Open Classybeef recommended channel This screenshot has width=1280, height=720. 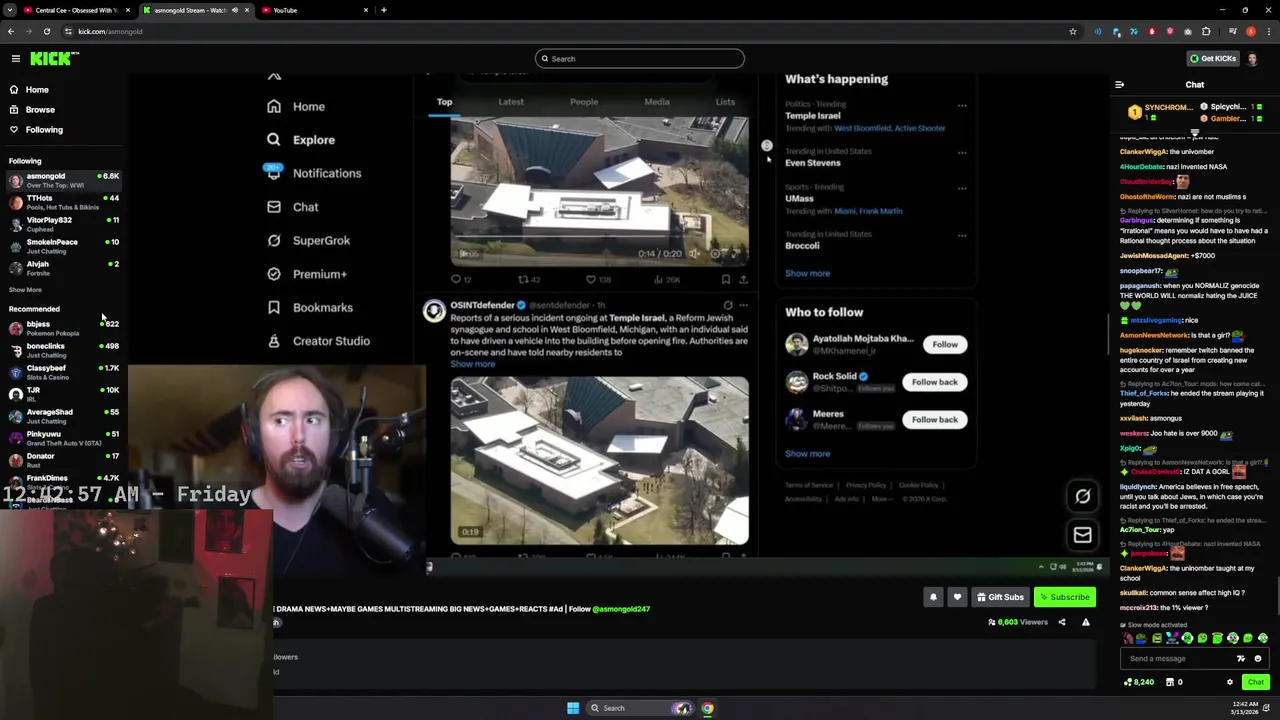[64, 372]
